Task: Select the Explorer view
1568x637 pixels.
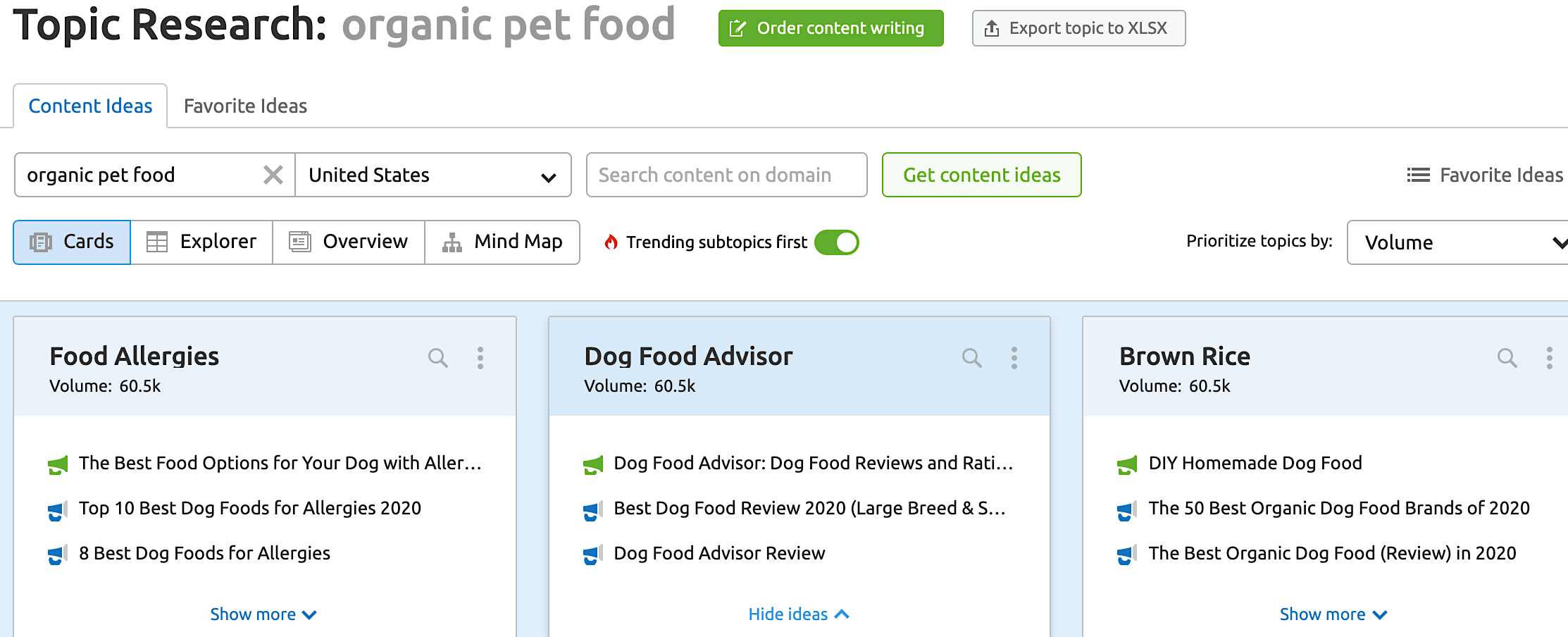Action: [201, 242]
